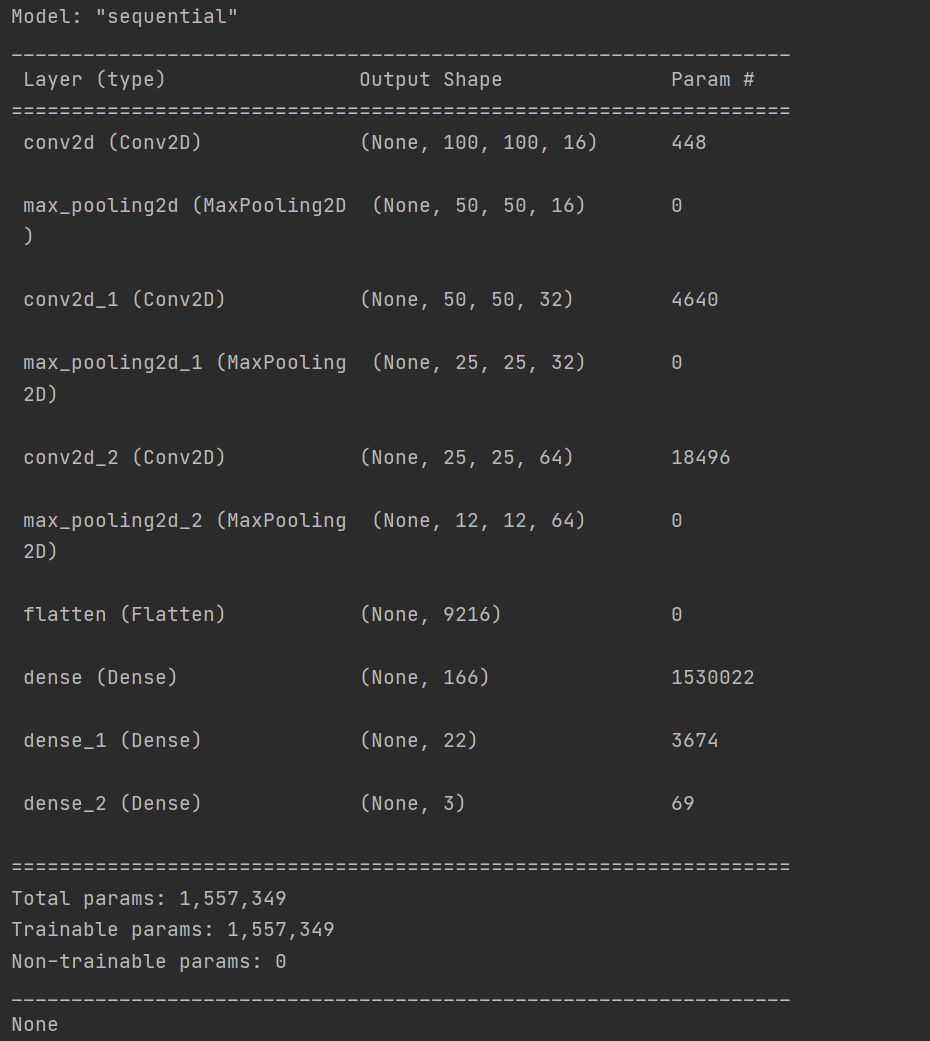Click the Non-trainable params: 0 line

click(x=149, y=961)
